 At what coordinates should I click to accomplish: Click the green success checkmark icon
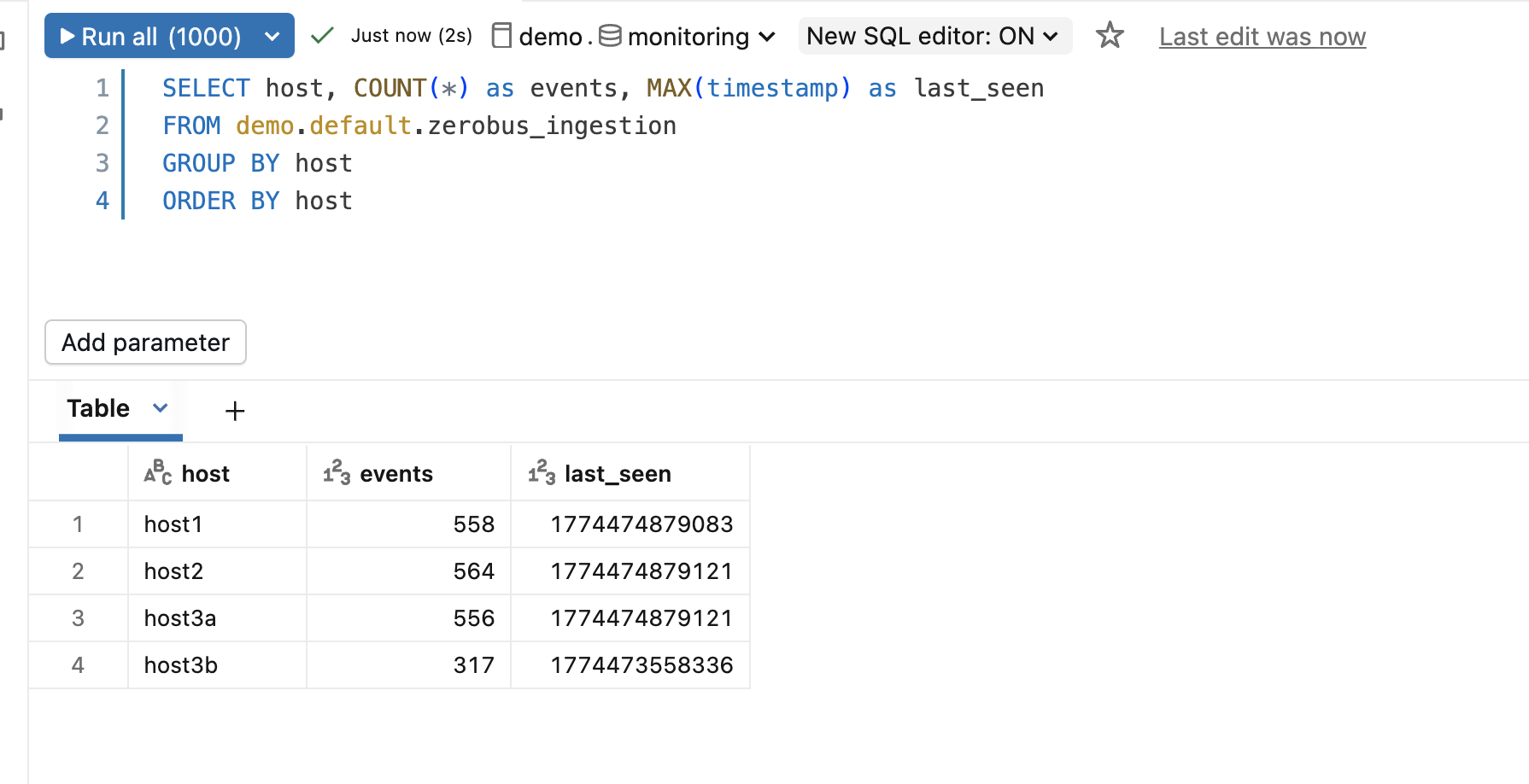(322, 36)
